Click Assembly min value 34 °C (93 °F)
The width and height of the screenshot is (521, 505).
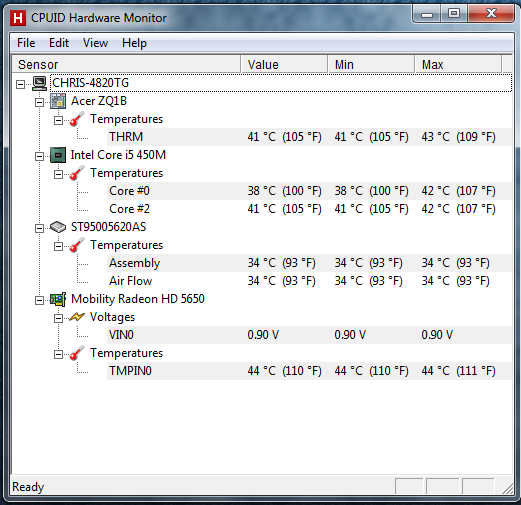[368, 263]
